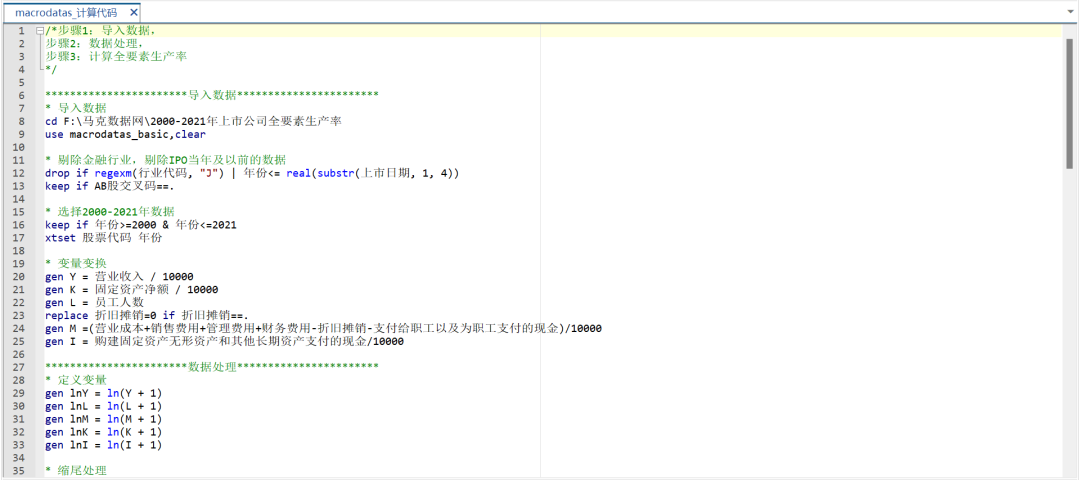Click the vertical scrollbar thumb
The width and height of the screenshot is (1080, 480).
click(1070, 103)
